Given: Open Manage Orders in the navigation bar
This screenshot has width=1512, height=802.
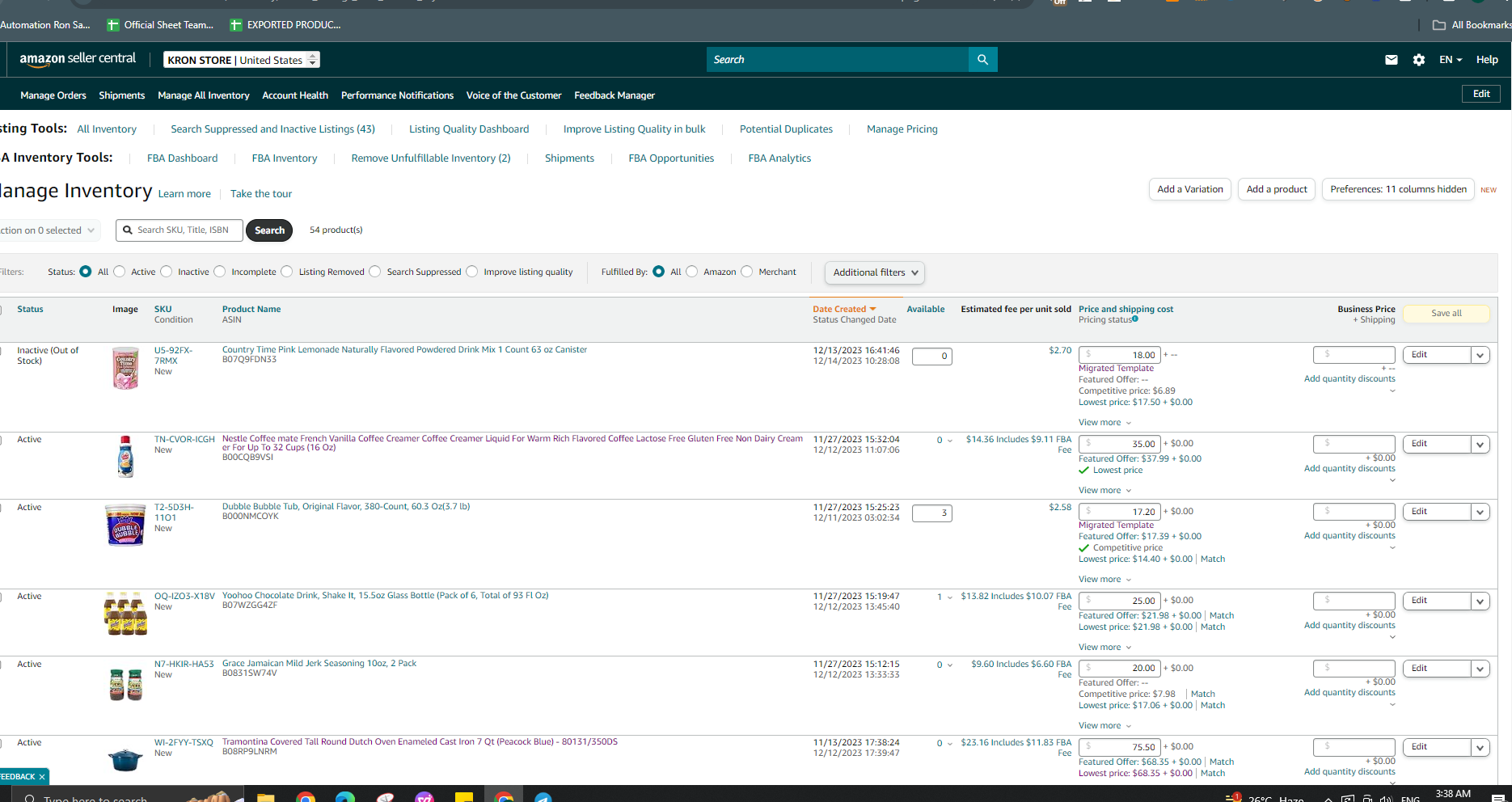Looking at the screenshot, I should (53, 95).
